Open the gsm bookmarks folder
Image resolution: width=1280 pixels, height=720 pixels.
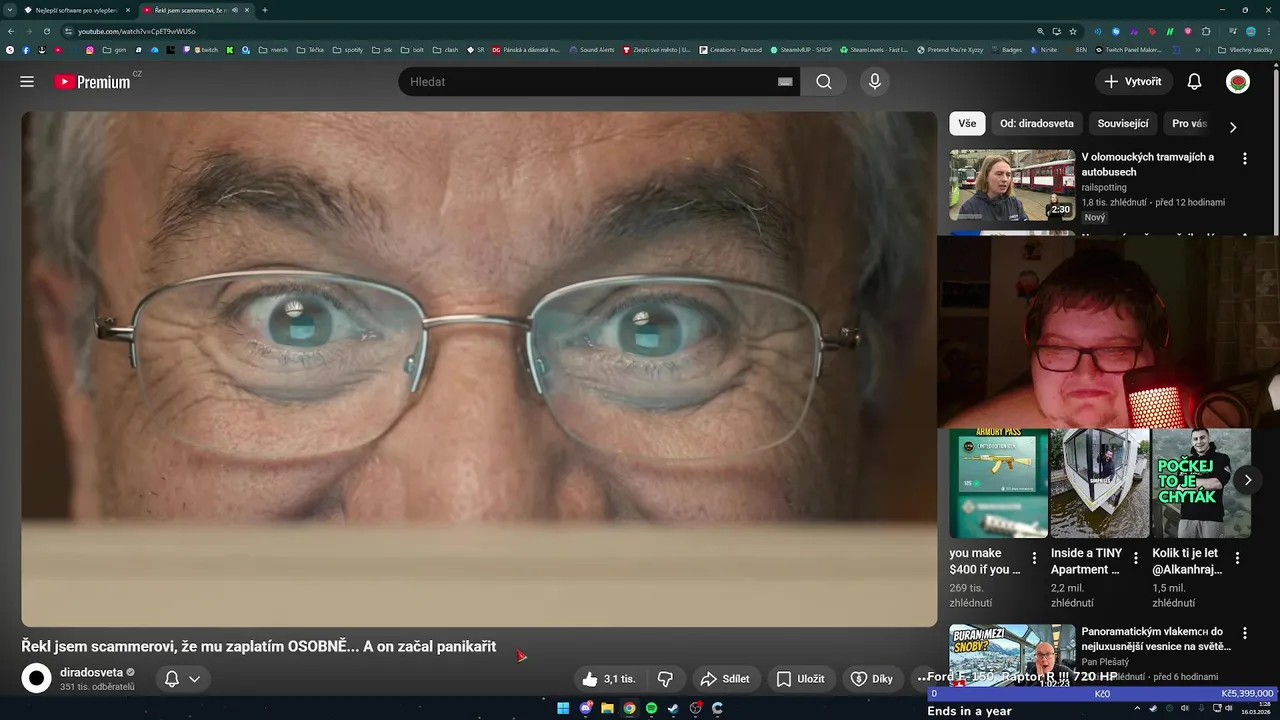114,49
